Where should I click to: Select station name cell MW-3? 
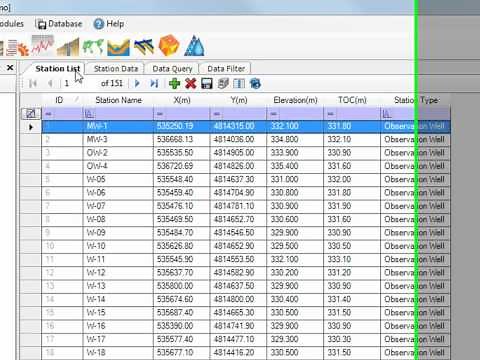point(118,139)
